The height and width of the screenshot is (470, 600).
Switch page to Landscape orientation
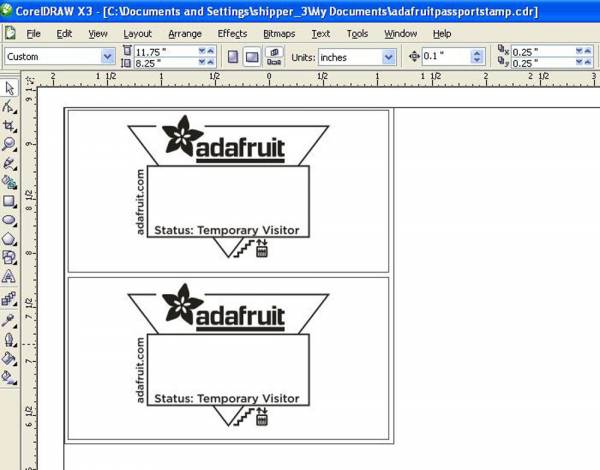pos(252,57)
